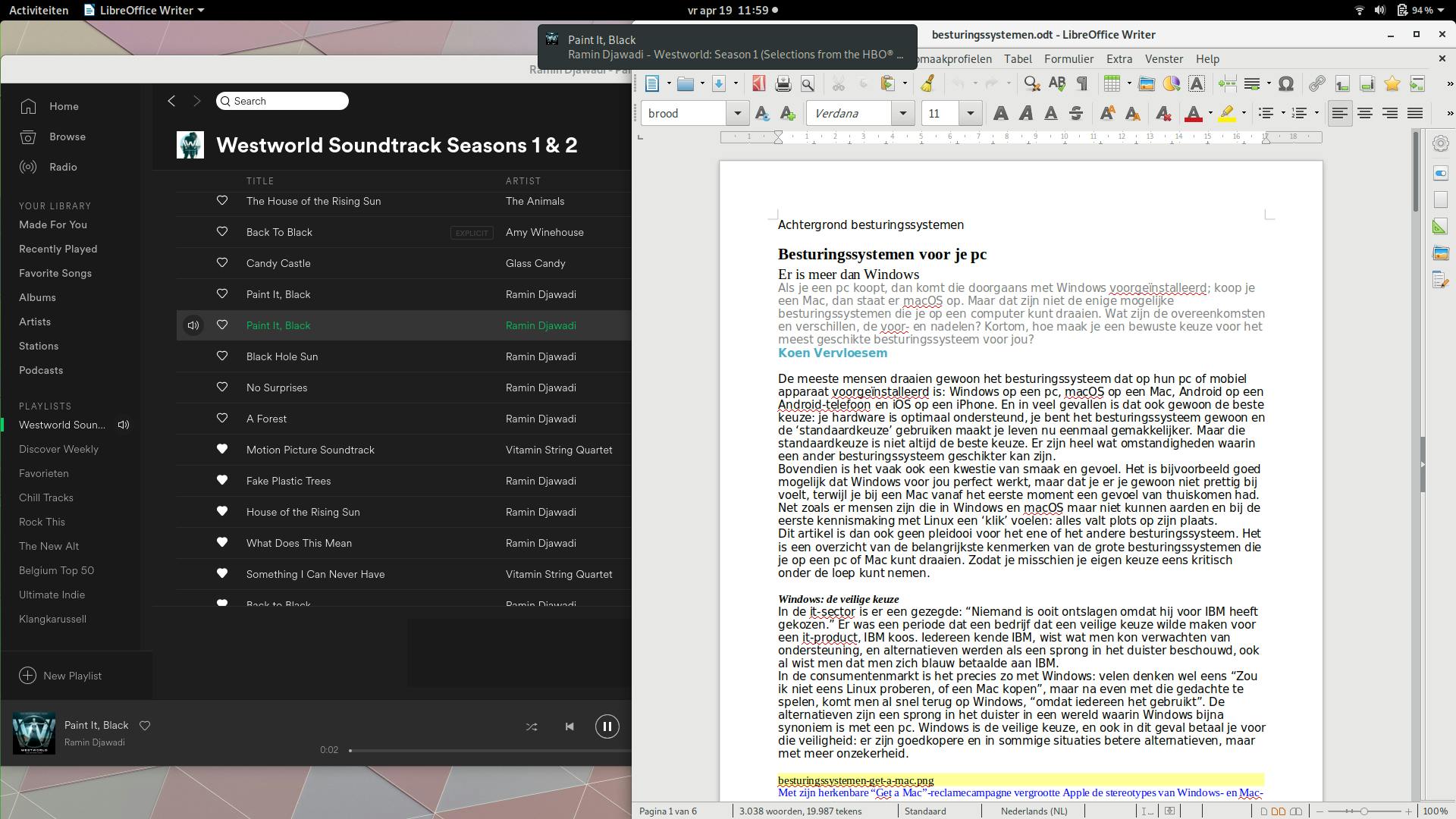Click the Clone Formatting brush icon
This screenshot has width=1456, height=819.
927,84
